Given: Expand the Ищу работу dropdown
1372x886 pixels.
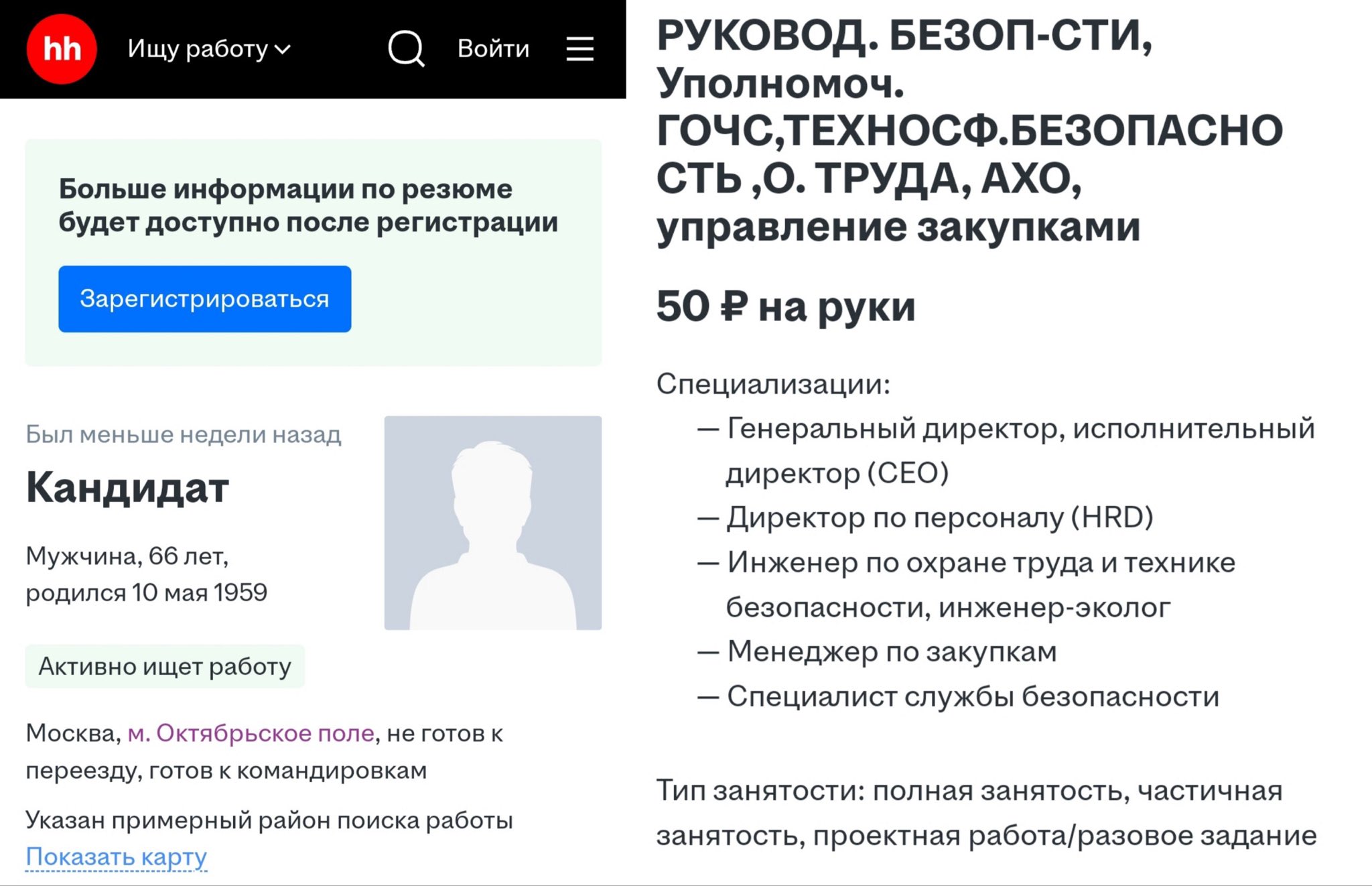Looking at the screenshot, I should pos(209,49).
